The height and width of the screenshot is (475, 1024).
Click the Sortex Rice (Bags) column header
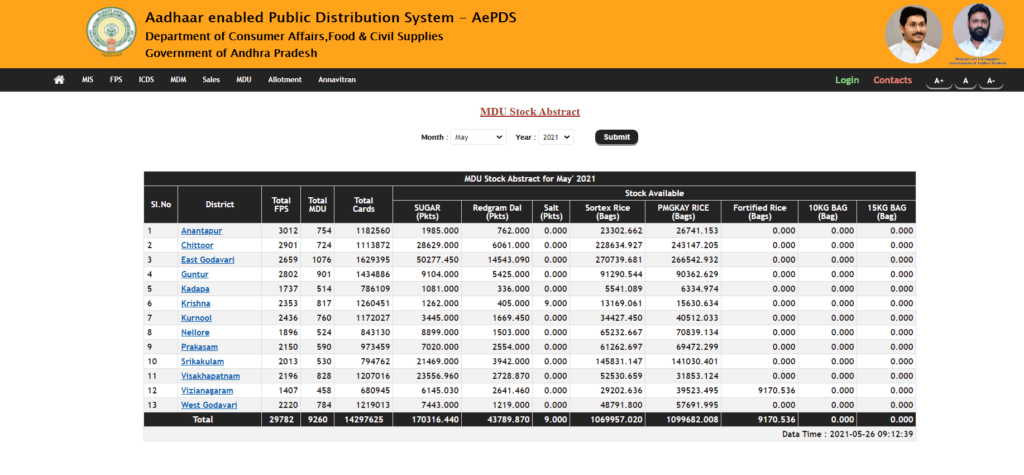coord(607,212)
